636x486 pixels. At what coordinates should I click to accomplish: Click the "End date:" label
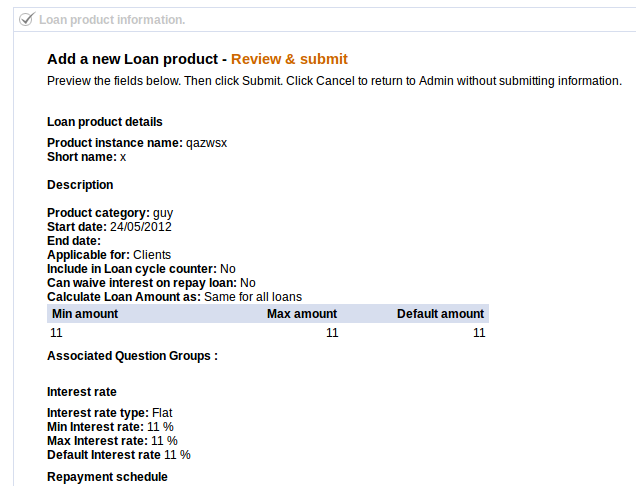(x=75, y=241)
